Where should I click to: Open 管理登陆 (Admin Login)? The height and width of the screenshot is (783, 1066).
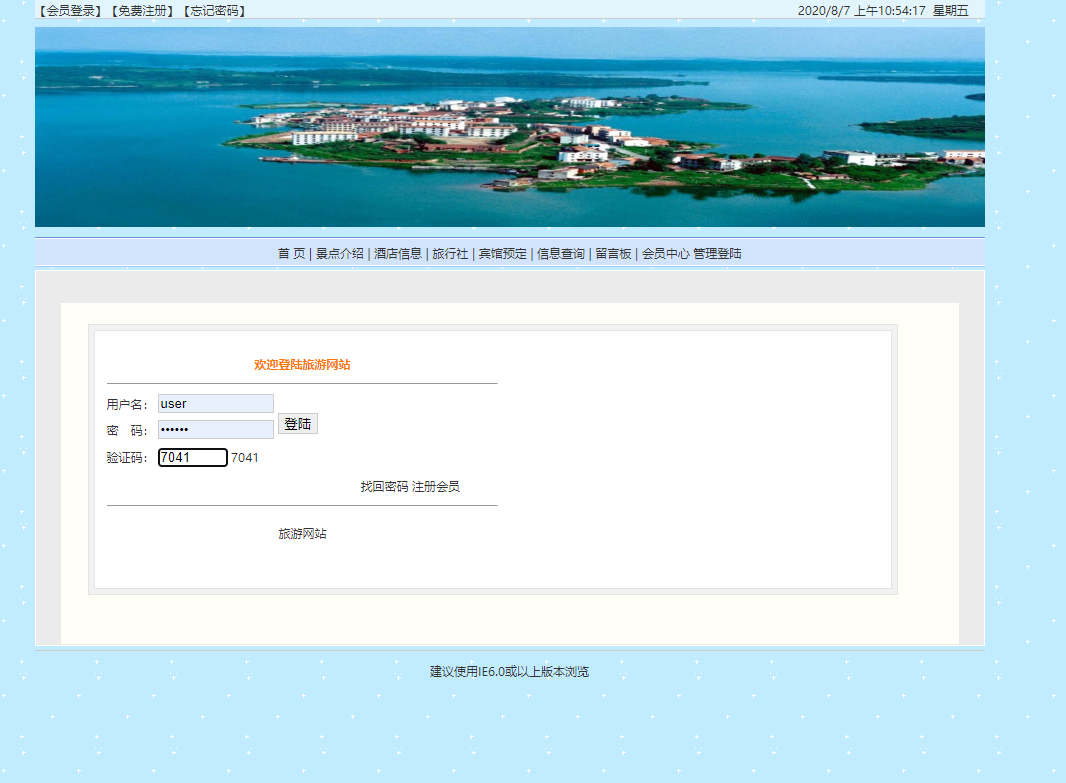(718, 253)
